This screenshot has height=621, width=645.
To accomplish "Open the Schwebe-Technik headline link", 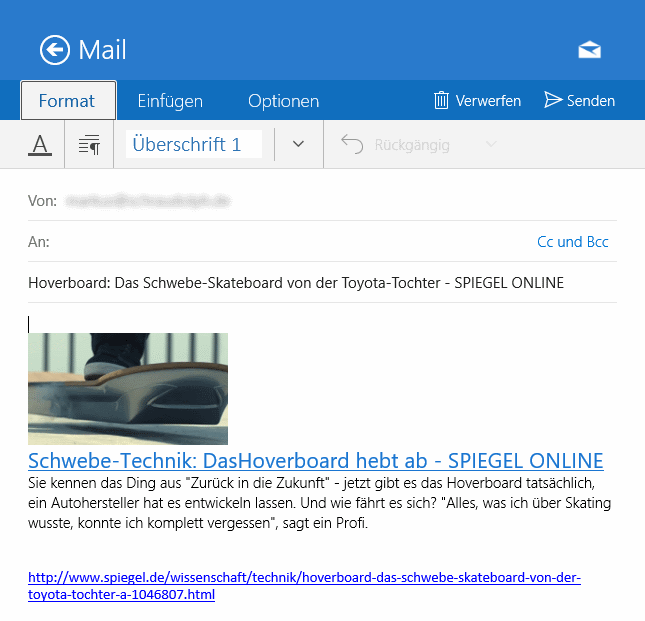I will (316, 461).
